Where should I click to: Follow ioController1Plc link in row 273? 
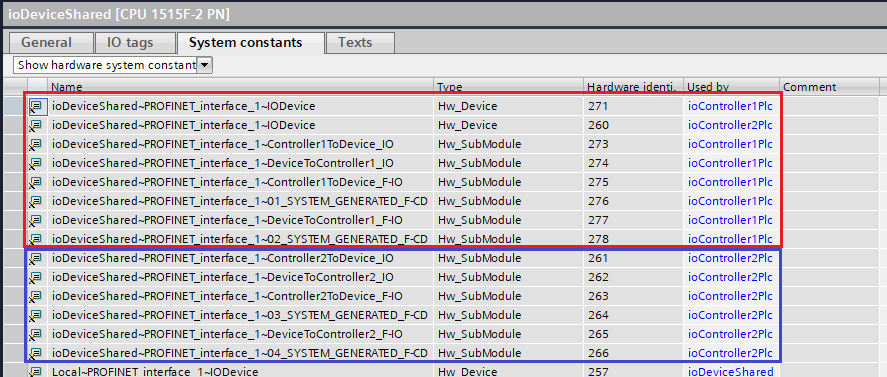[730, 144]
